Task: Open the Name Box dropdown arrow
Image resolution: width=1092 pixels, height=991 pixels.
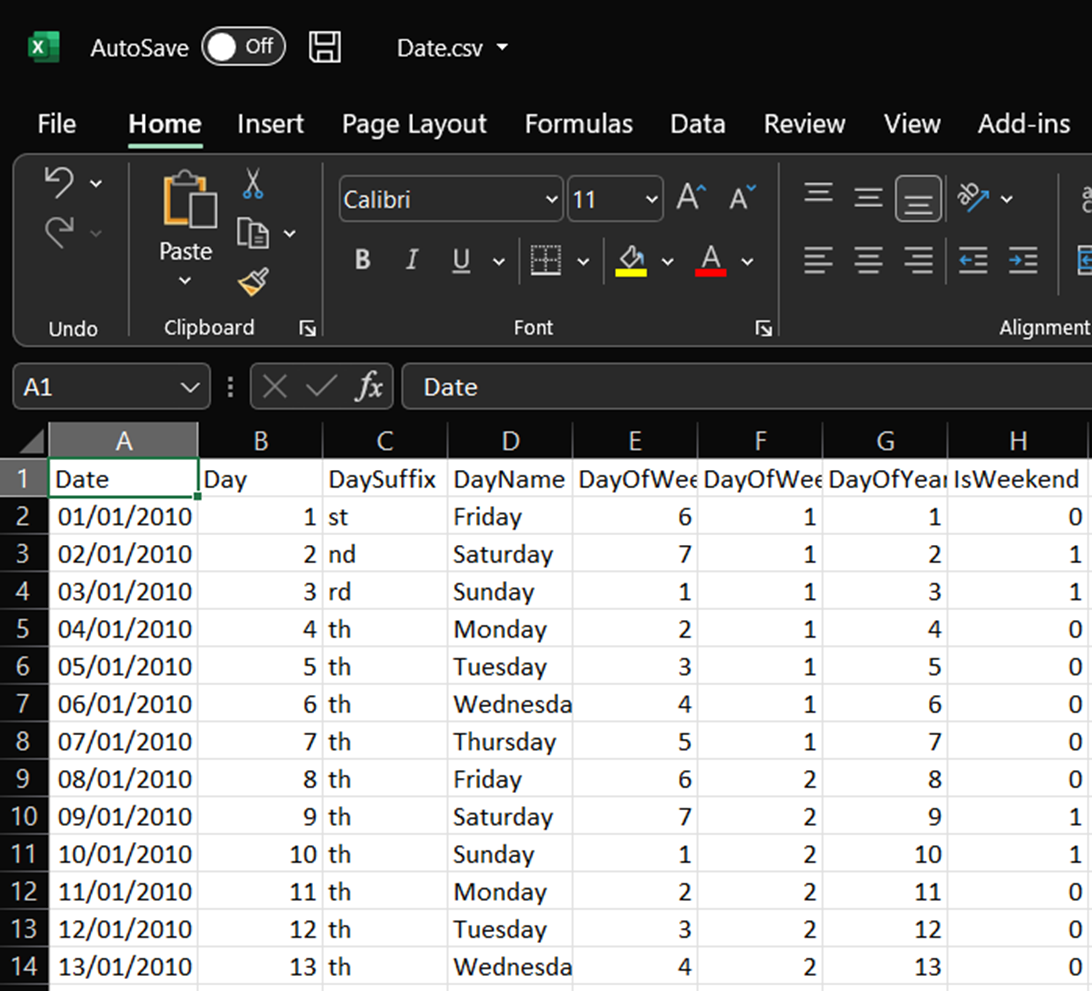Action: click(x=190, y=387)
